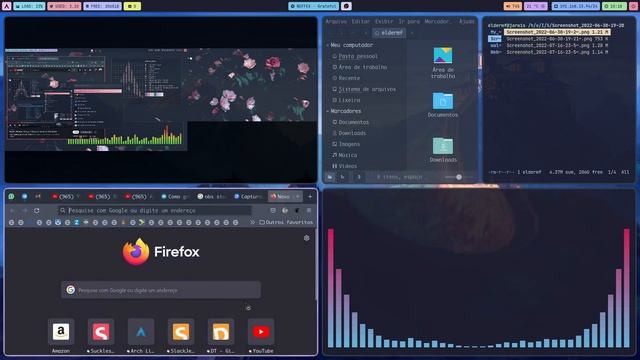The image size is (640, 360).
Task: Switch to the third (965) YouTube tab
Action: coord(138,196)
